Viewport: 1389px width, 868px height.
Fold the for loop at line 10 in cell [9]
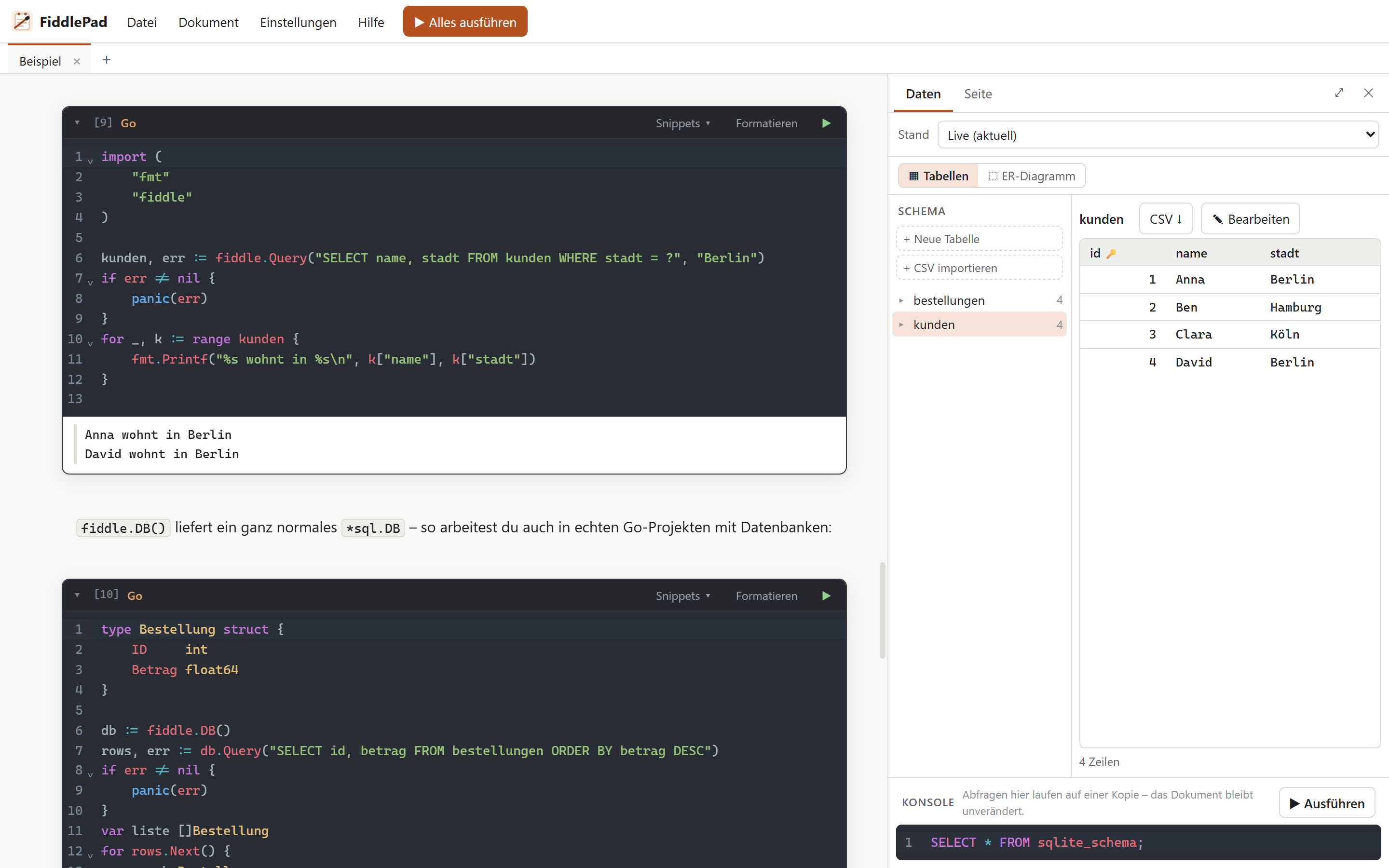(90, 343)
